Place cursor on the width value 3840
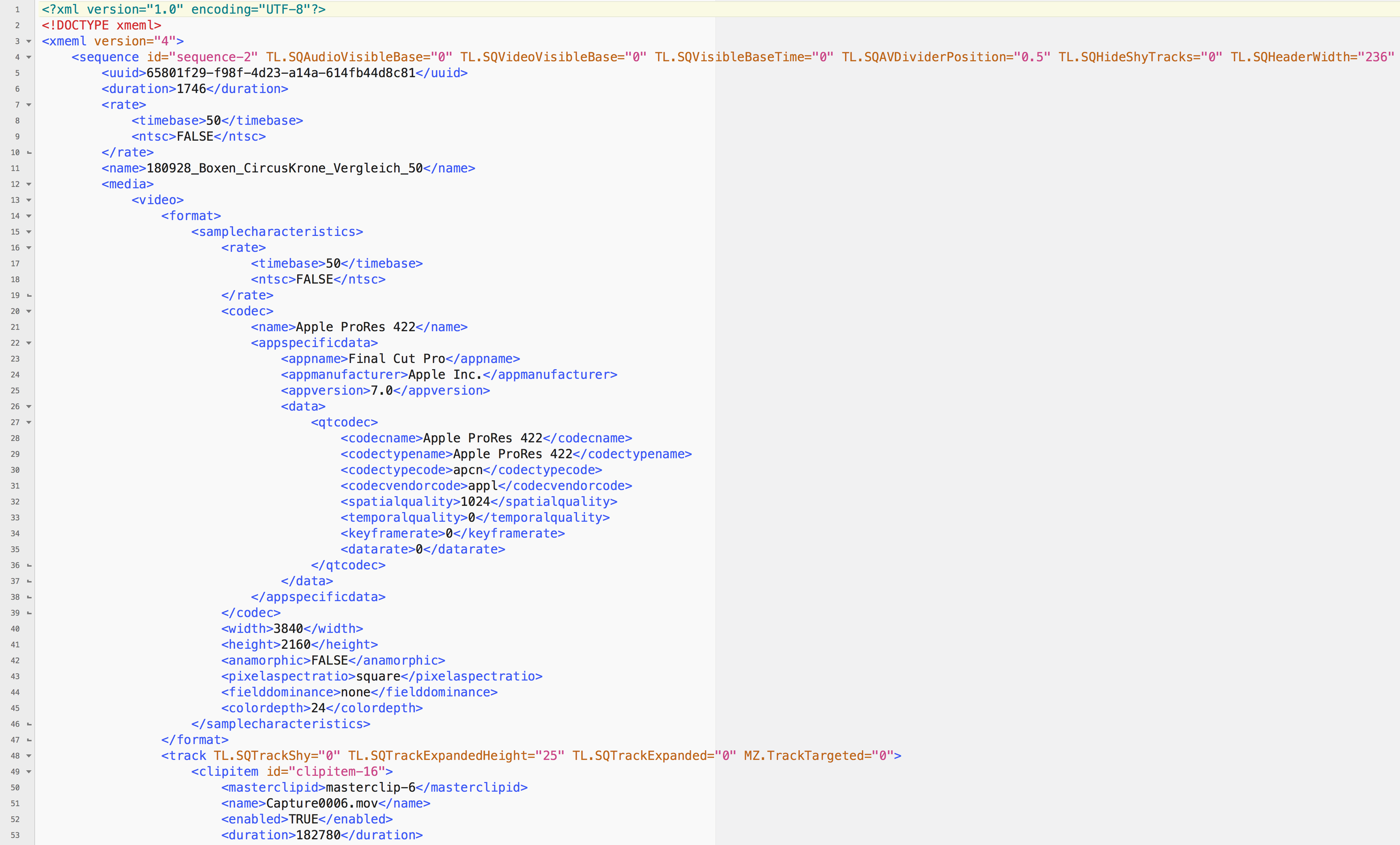Image resolution: width=1400 pixels, height=845 pixels. (x=288, y=629)
